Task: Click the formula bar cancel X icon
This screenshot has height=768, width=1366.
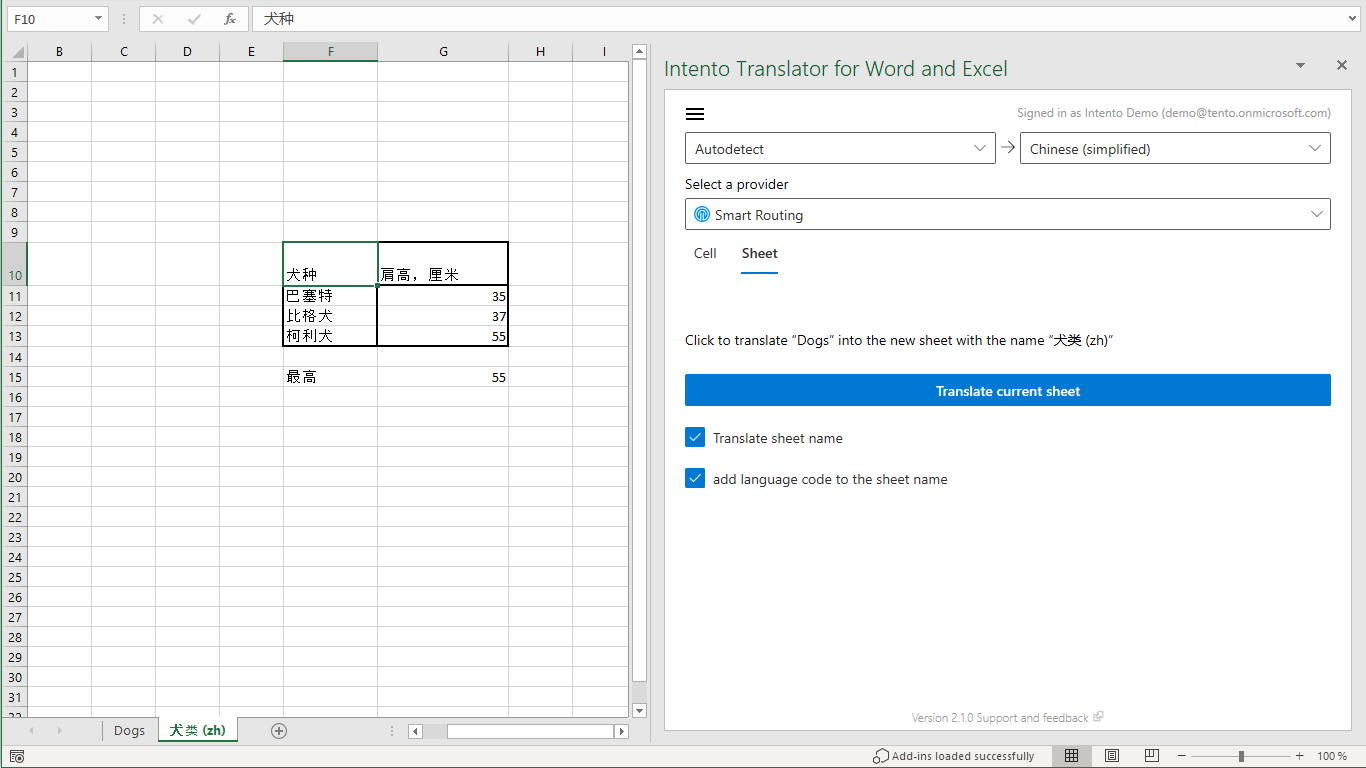Action: [158, 19]
